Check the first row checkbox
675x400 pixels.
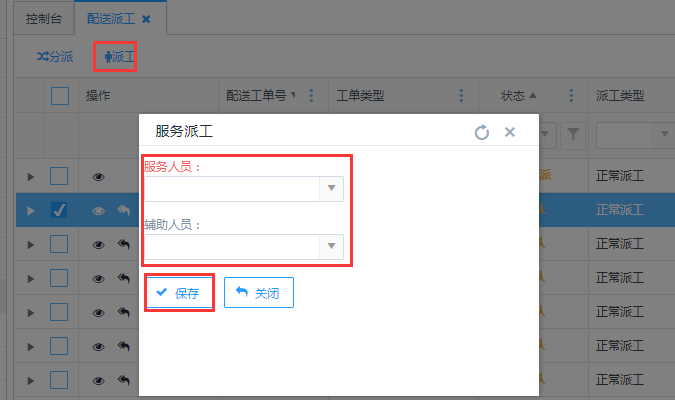59,177
